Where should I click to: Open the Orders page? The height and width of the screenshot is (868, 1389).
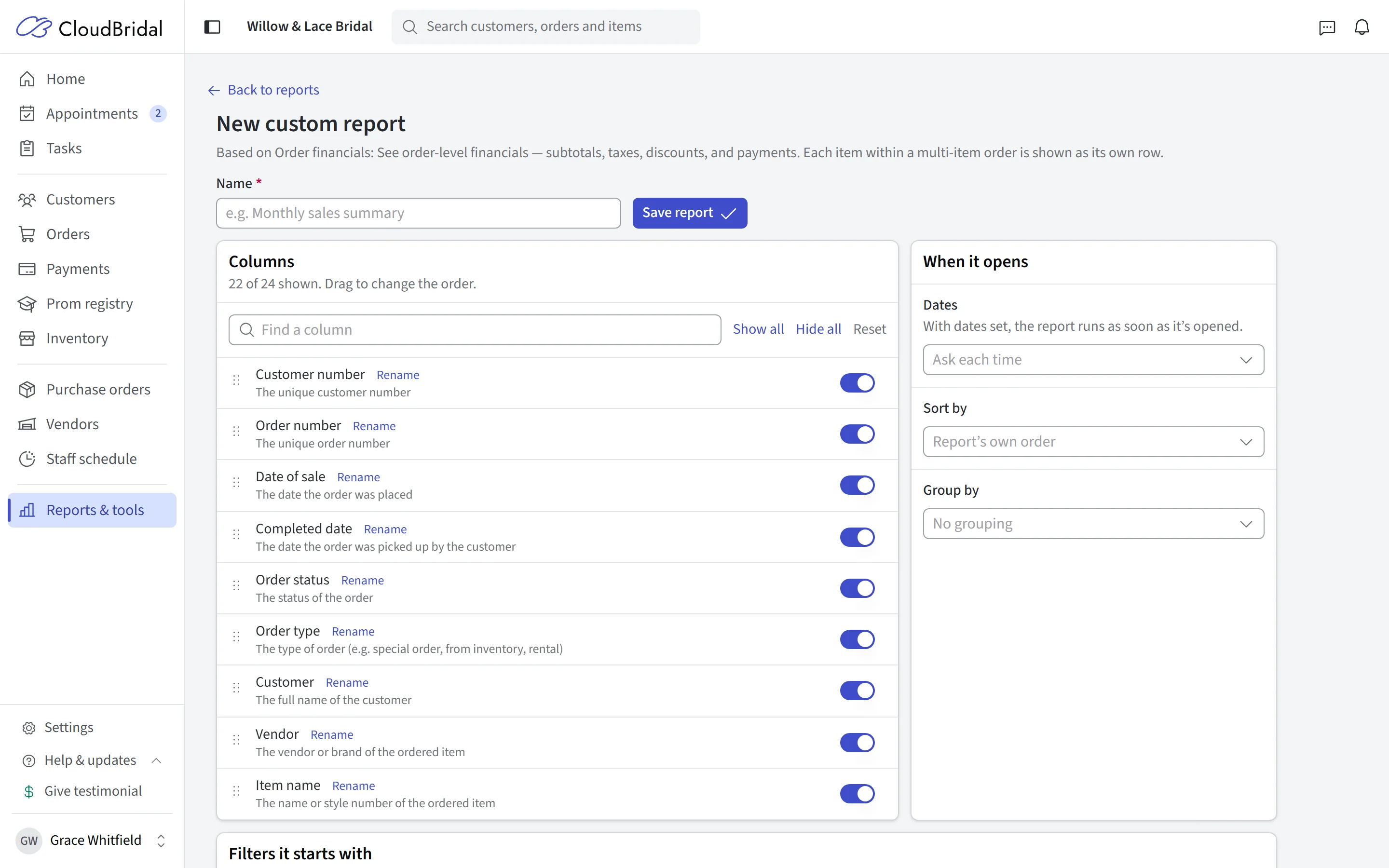coord(92,234)
